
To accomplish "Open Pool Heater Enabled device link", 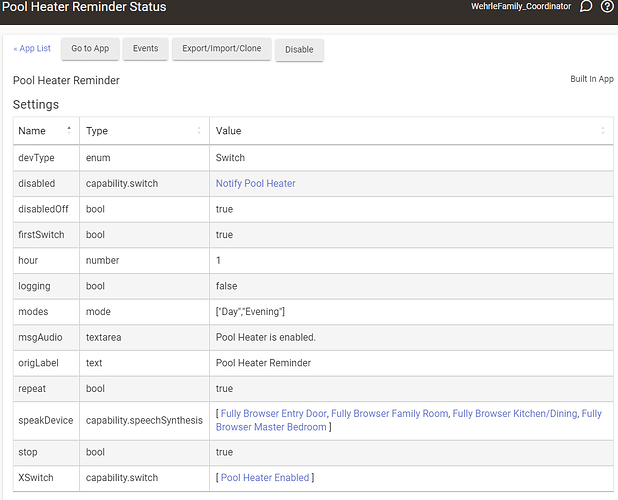I will 265,478.
